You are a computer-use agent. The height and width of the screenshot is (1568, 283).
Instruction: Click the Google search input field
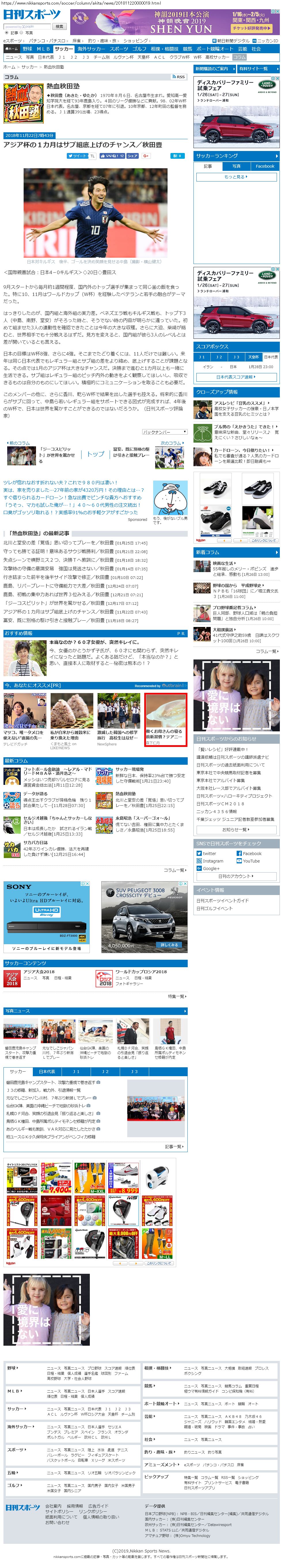tap(27, 27)
